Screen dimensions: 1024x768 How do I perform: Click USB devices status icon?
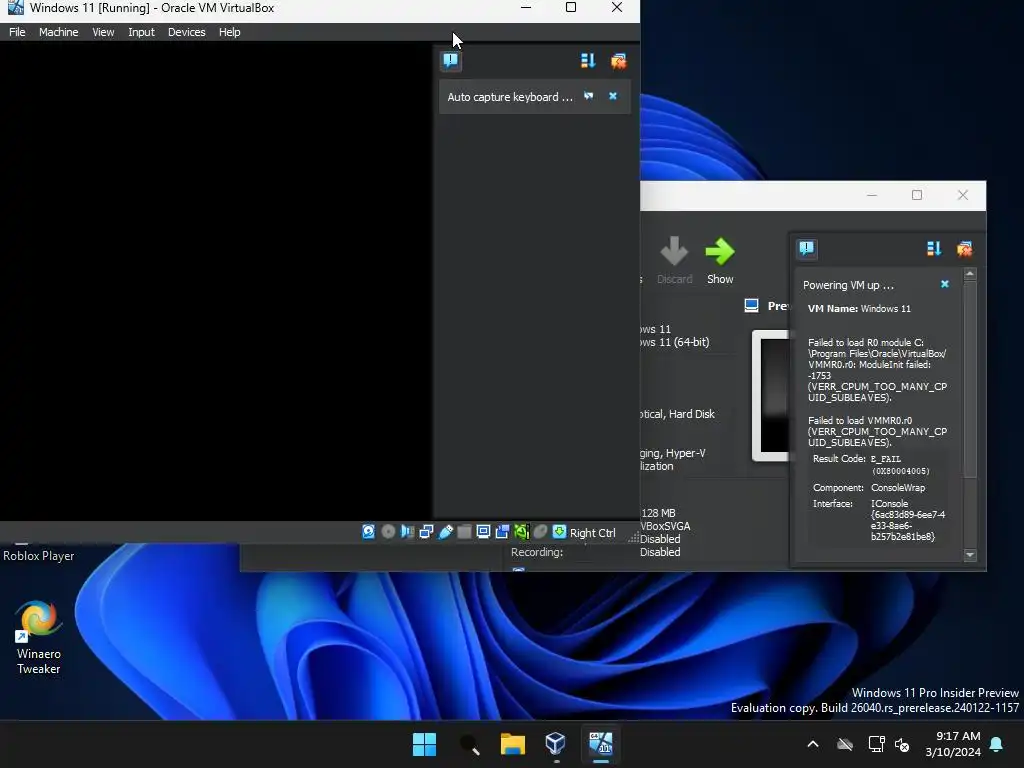click(445, 532)
